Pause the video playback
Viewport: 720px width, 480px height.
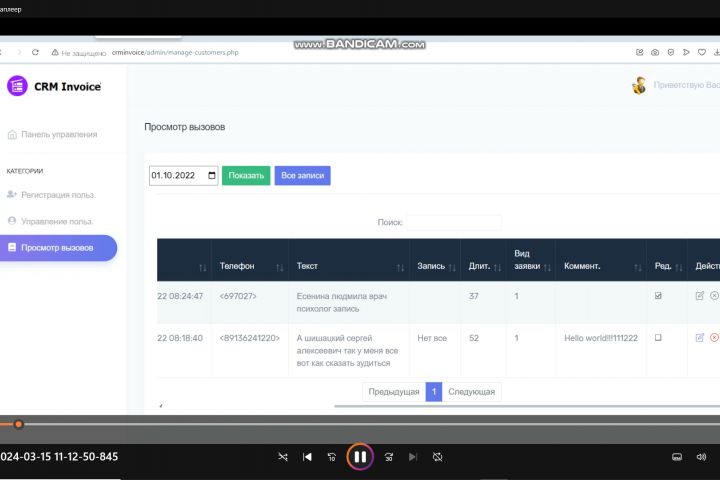[x=360, y=457]
